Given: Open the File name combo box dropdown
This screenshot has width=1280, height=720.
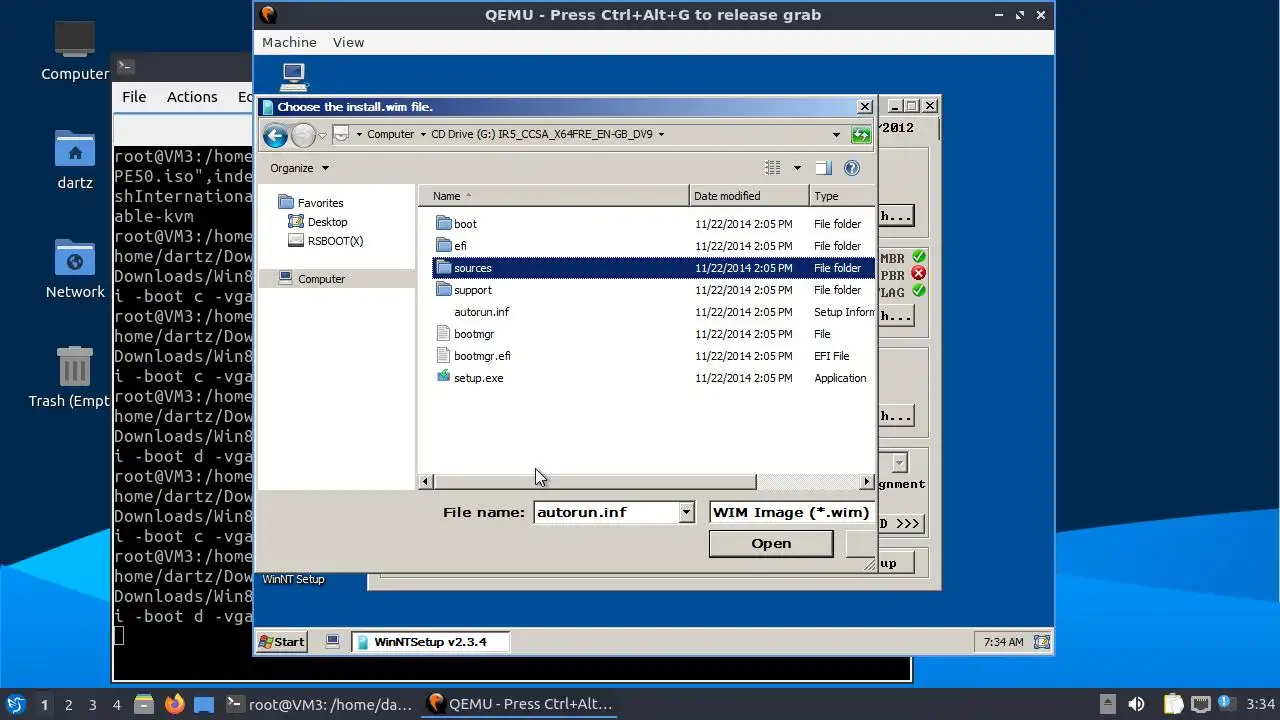Looking at the screenshot, I should [686, 512].
